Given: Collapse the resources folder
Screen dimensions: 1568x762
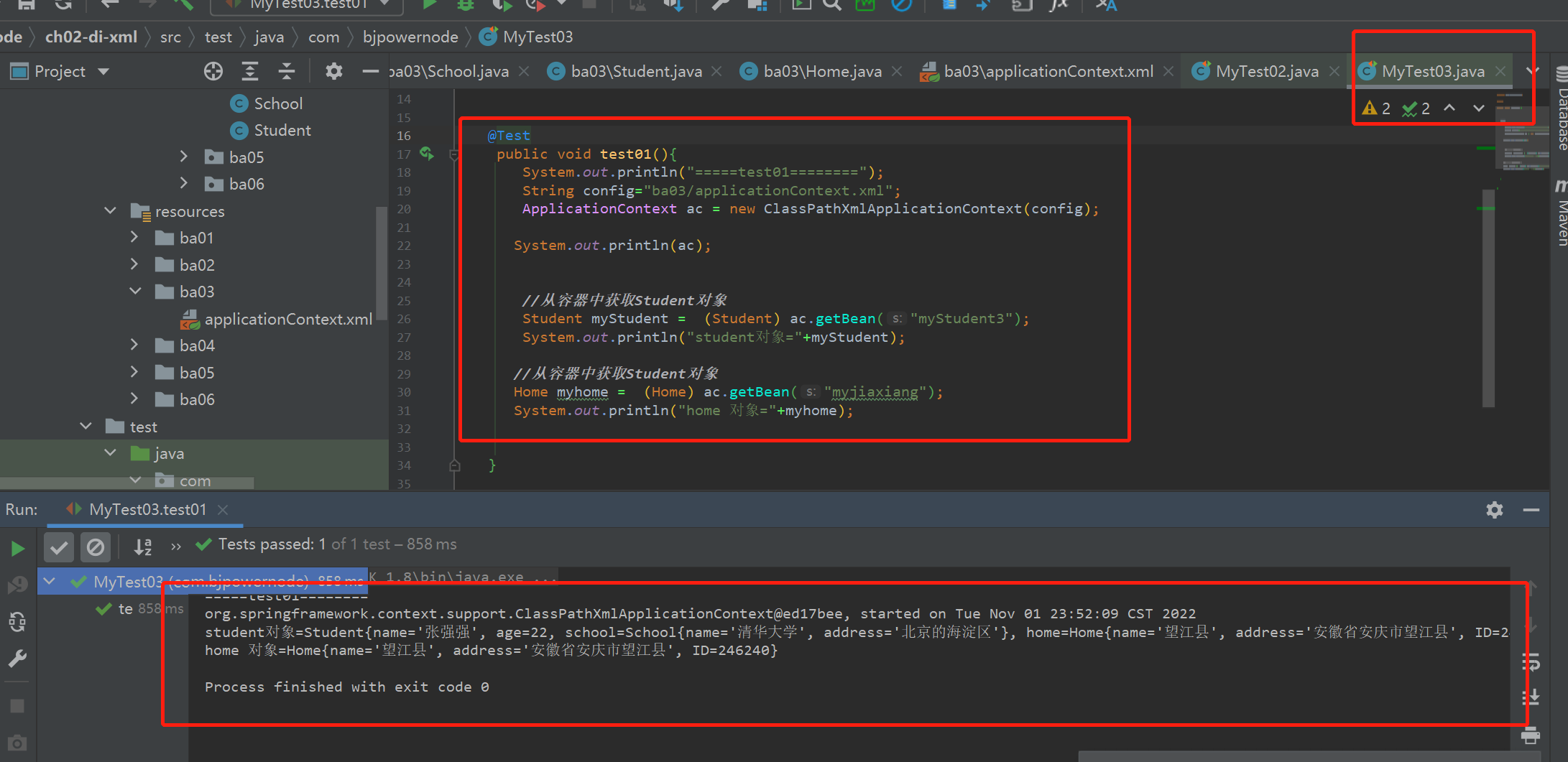Looking at the screenshot, I should click(110, 210).
